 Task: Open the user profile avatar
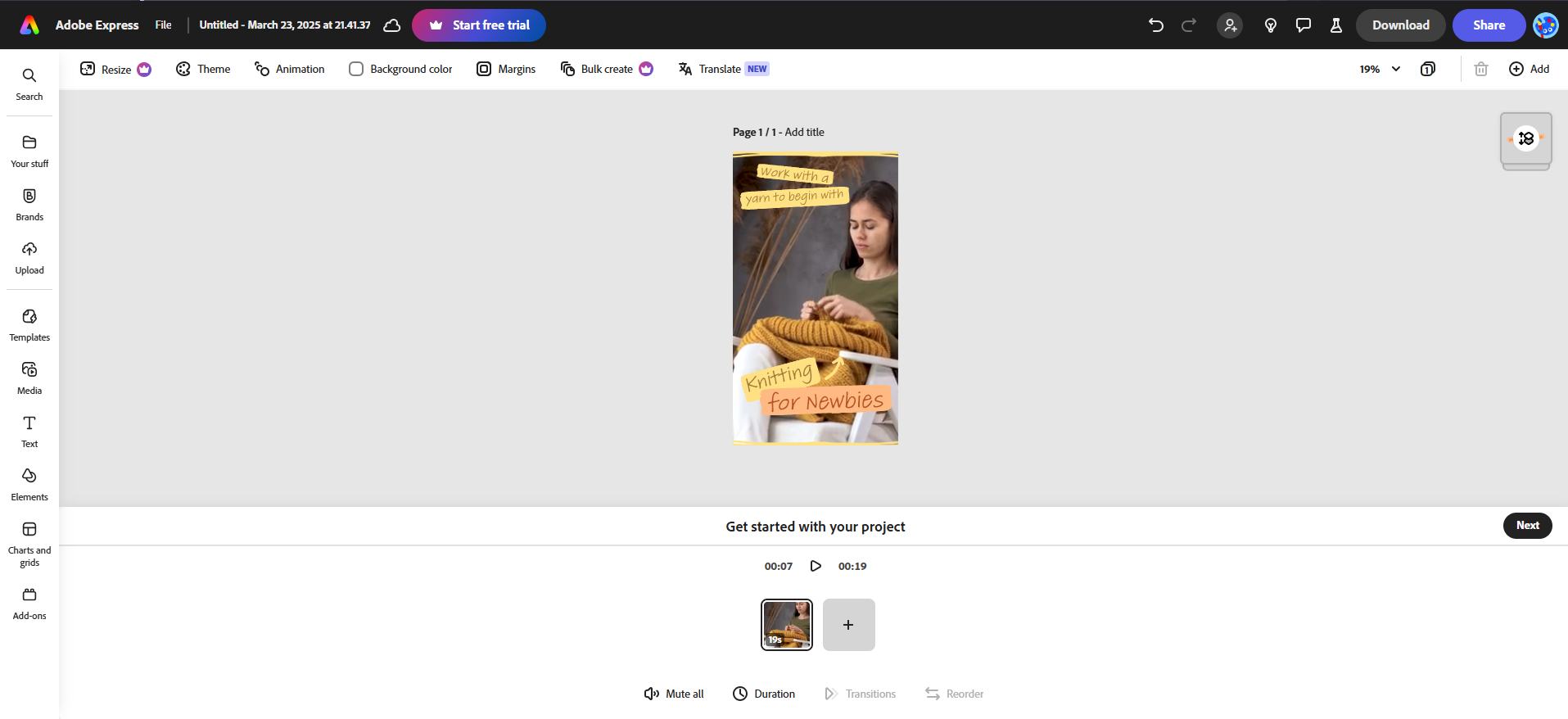(1546, 25)
